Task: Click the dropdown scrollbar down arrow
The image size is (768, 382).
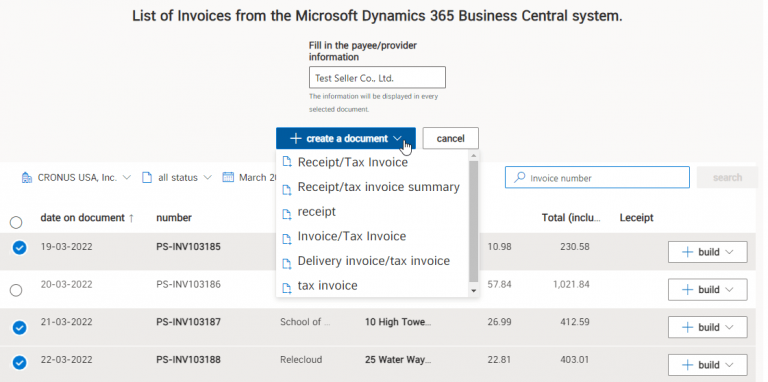Action: click(473, 291)
